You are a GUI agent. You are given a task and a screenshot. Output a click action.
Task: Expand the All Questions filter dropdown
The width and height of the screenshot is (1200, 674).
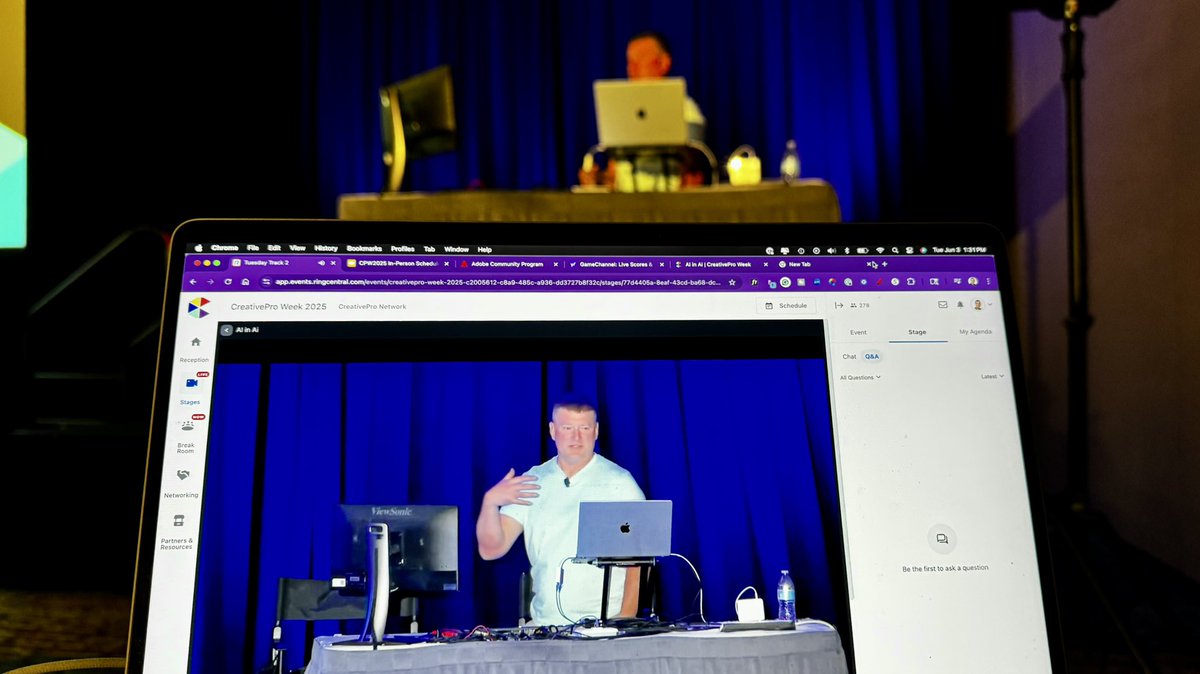click(x=860, y=377)
